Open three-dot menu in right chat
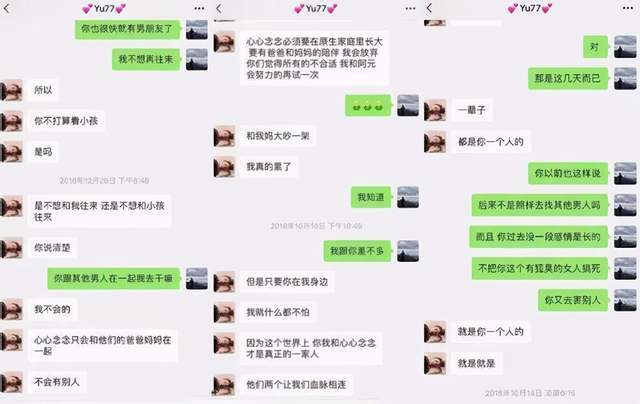640x404 pixels. click(628, 8)
